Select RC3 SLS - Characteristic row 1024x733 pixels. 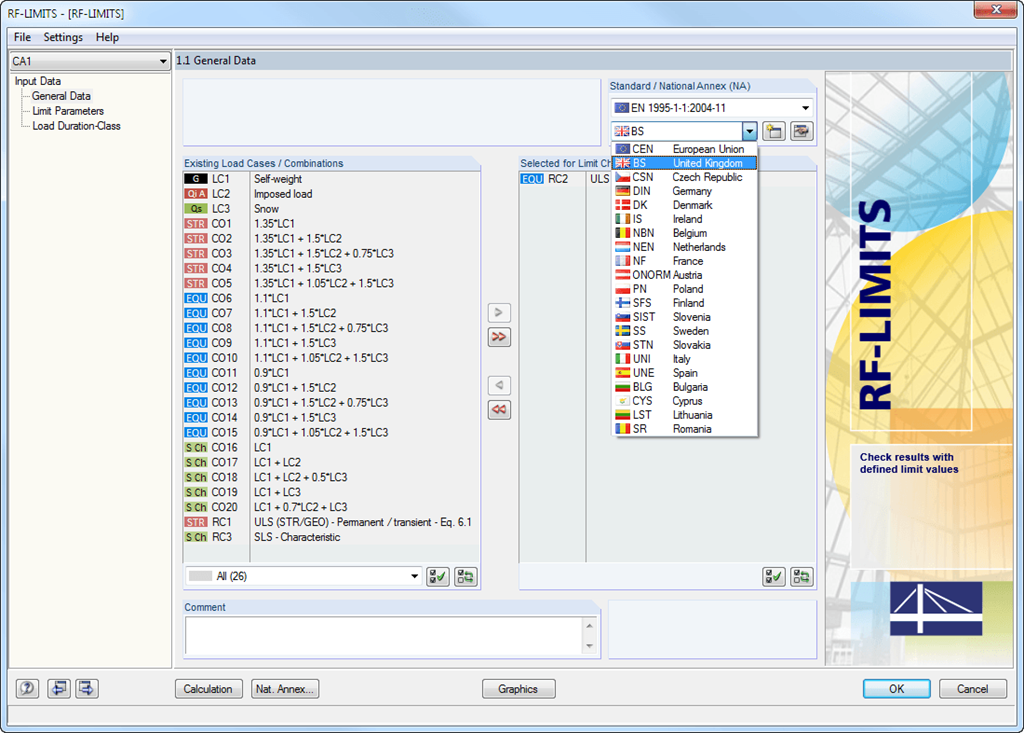(x=332, y=537)
